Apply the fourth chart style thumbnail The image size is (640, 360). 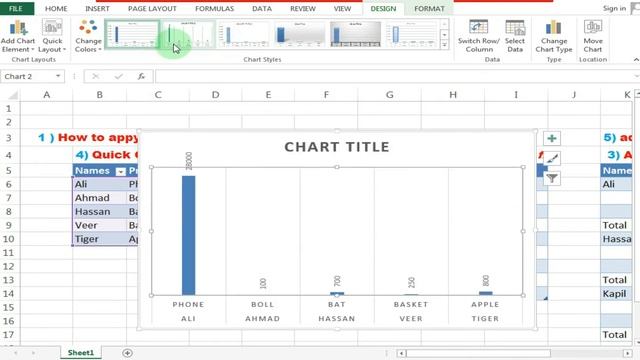pyautogui.click(x=300, y=34)
